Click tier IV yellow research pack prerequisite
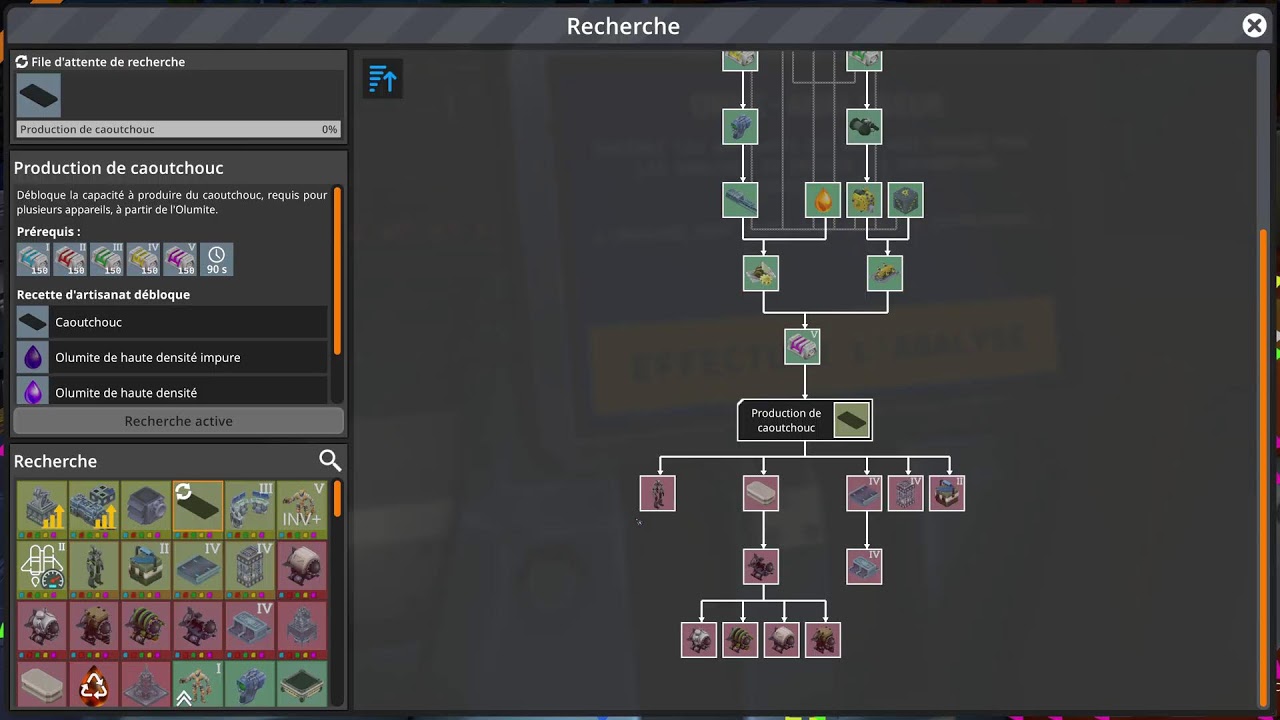This screenshot has width=1280, height=720. [x=144, y=260]
